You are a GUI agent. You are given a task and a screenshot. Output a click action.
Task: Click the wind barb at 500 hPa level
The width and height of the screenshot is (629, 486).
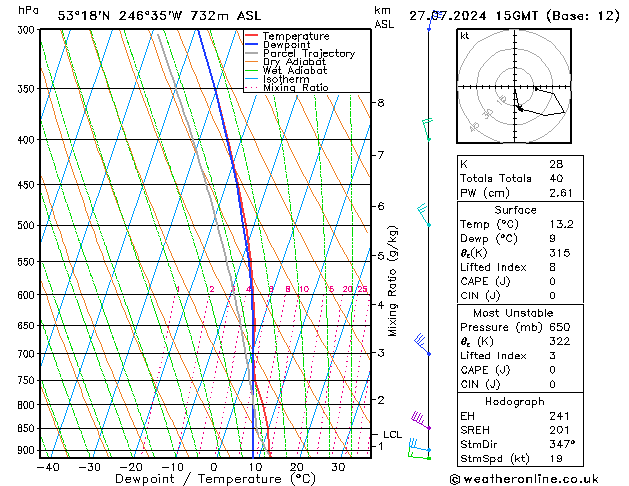tap(424, 215)
